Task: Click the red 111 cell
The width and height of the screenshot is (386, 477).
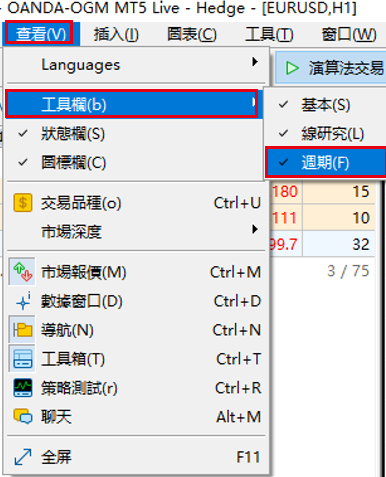Action: click(x=285, y=218)
